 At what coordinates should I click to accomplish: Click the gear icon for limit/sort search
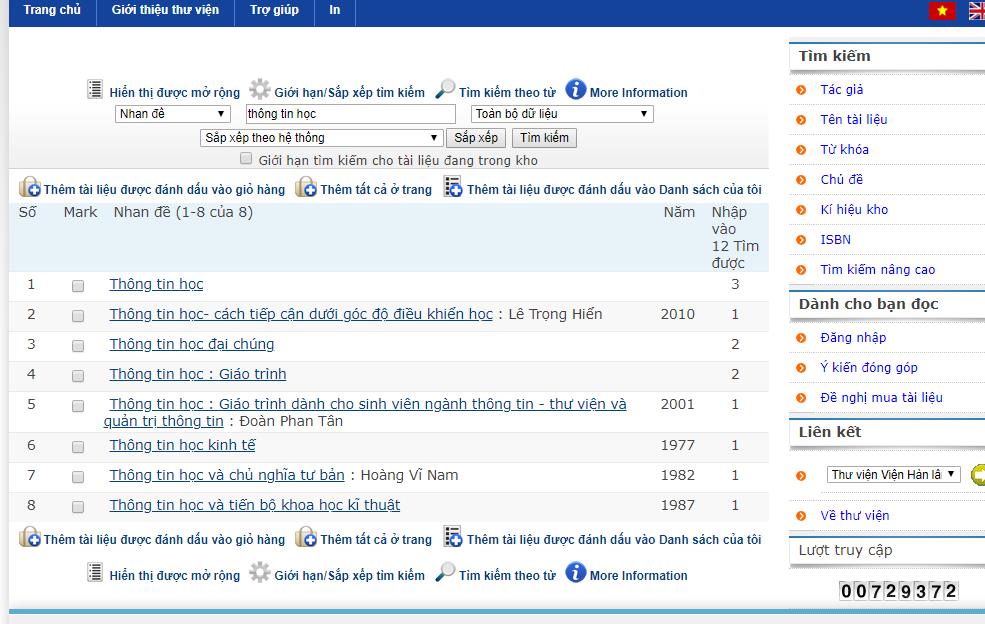coord(260,90)
